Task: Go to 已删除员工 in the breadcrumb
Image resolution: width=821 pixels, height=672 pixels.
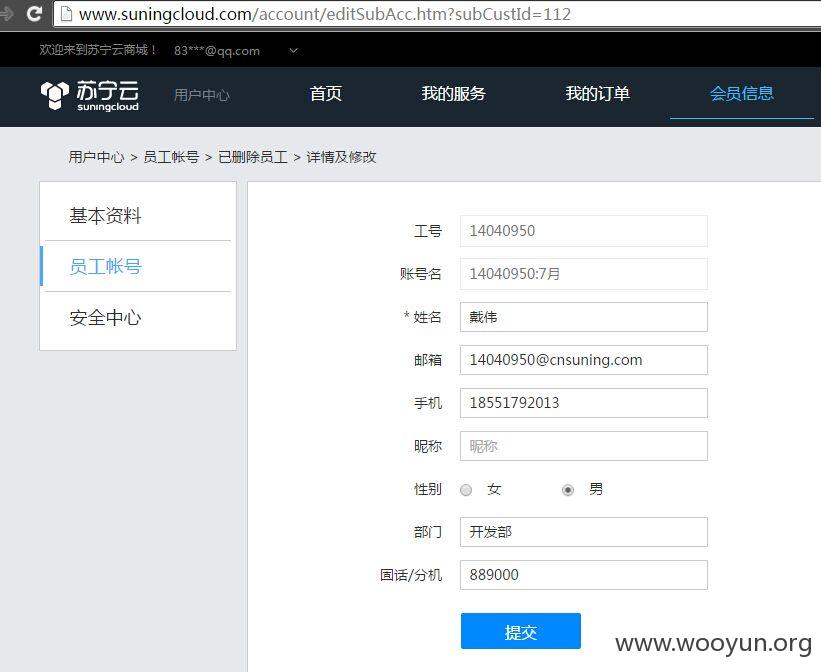Action: [x=253, y=157]
